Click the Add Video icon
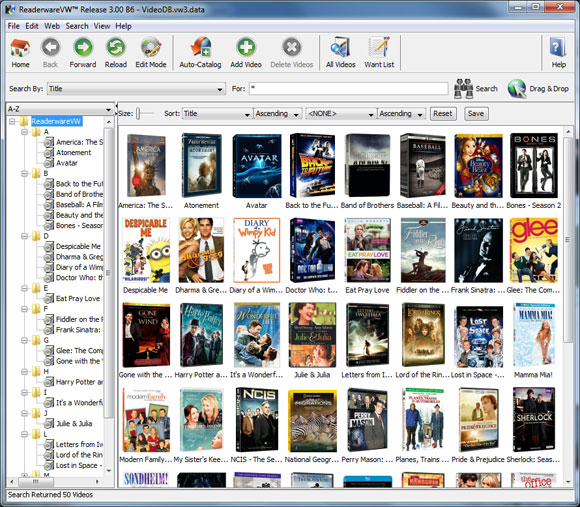This screenshot has width=580, height=507. click(x=246, y=48)
